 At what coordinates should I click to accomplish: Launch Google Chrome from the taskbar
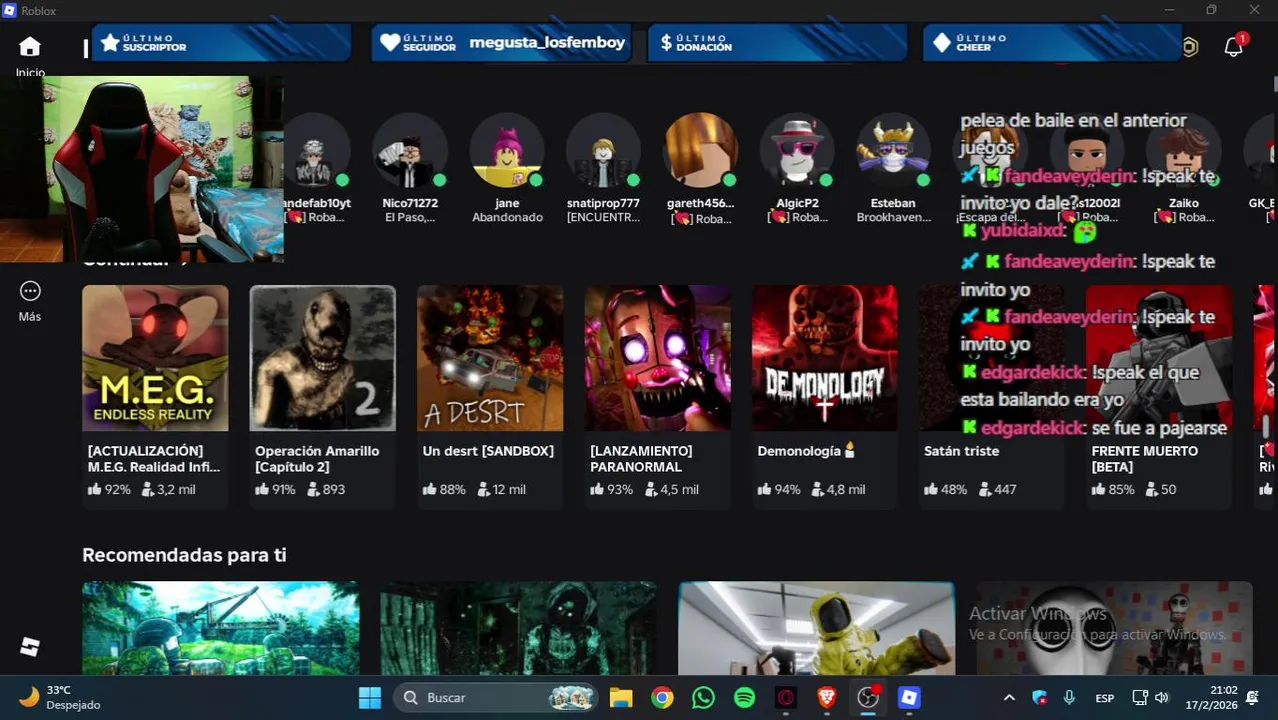pyautogui.click(x=662, y=697)
